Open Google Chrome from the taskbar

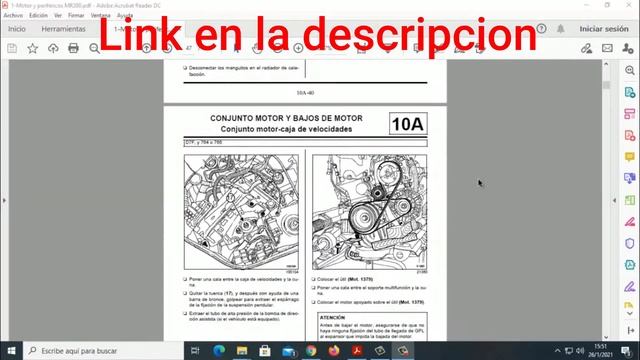[x=311, y=351]
